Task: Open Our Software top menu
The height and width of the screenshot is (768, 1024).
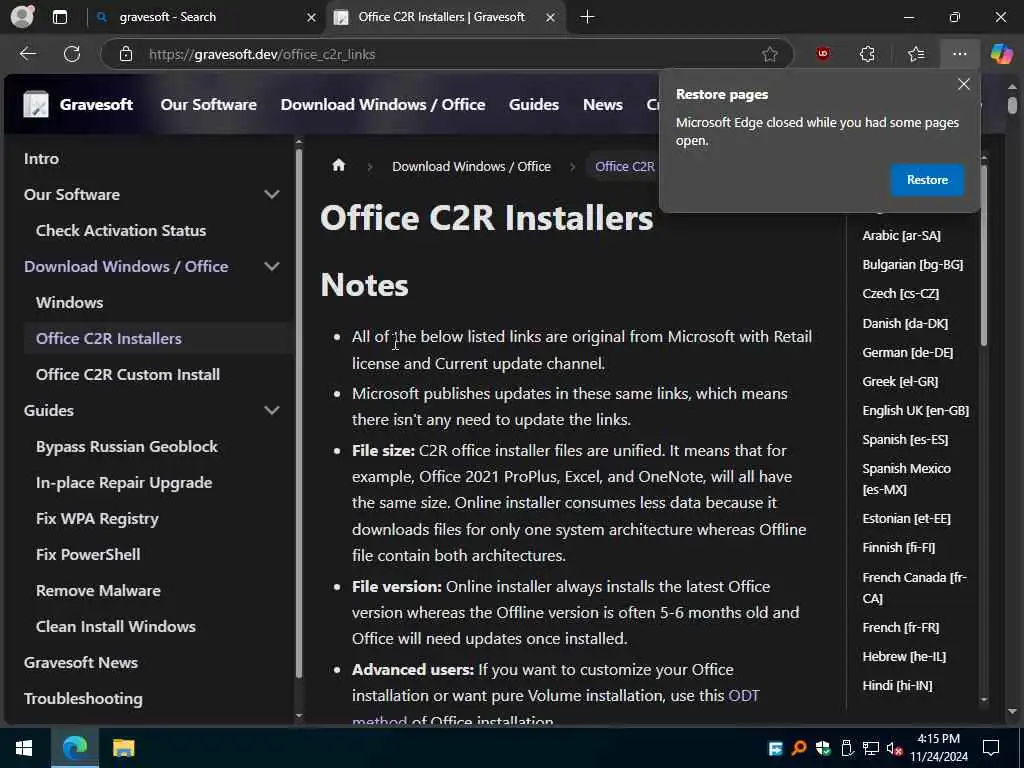Action: 208,104
